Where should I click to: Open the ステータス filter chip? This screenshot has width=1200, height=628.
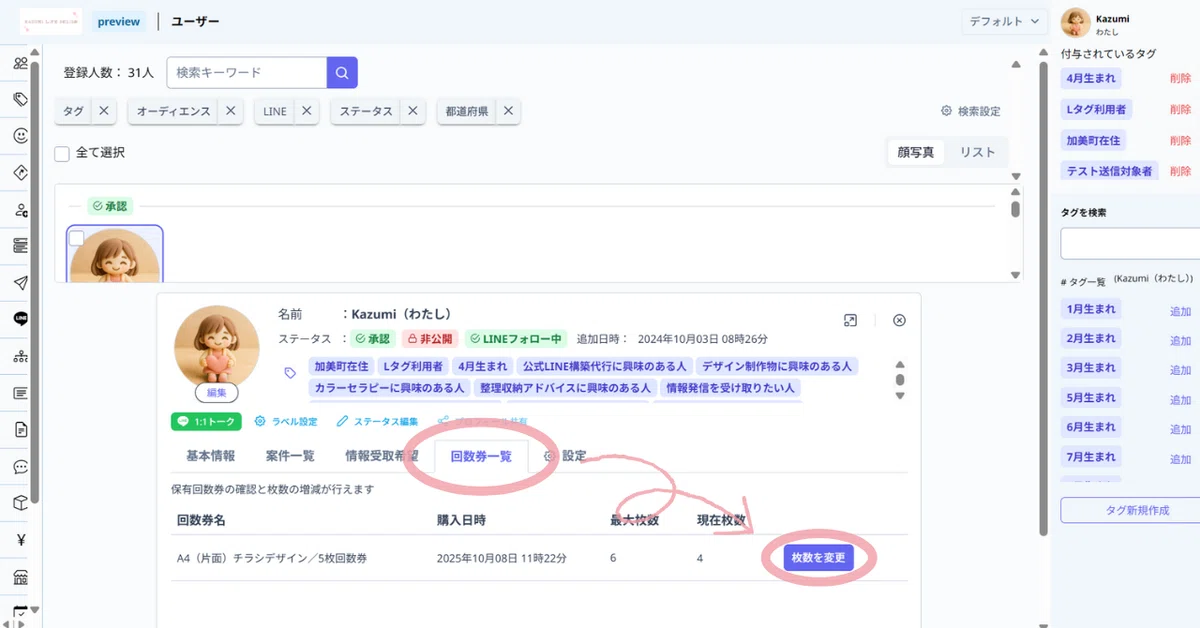pos(366,112)
